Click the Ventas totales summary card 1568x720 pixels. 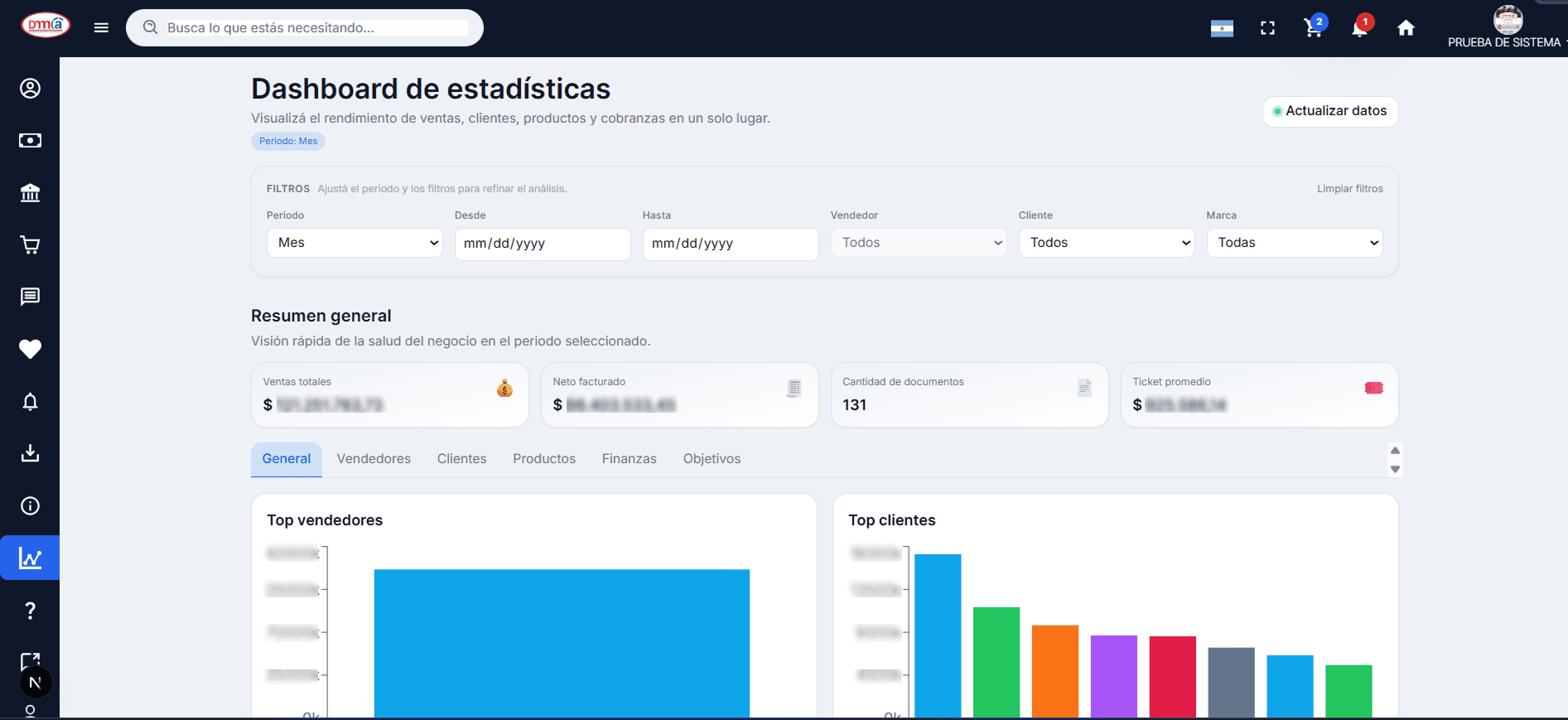coord(390,395)
